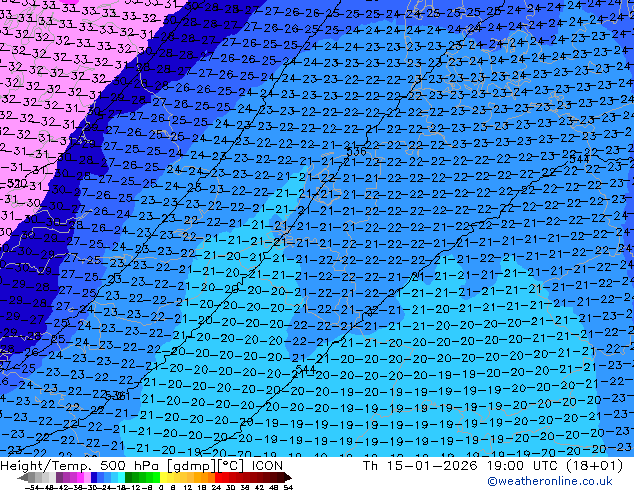Click the '544' contour label near the right edge
Viewport: 634px width, 490px height.
click(x=579, y=159)
